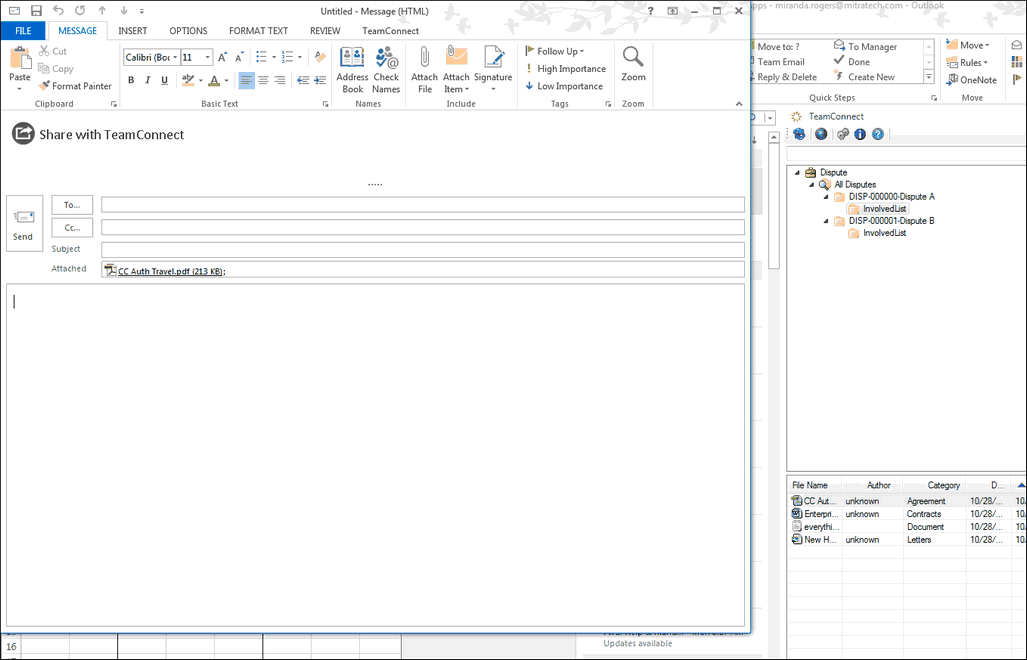The width and height of the screenshot is (1027, 660).
Task: Toggle italic formatting
Action: (147, 80)
